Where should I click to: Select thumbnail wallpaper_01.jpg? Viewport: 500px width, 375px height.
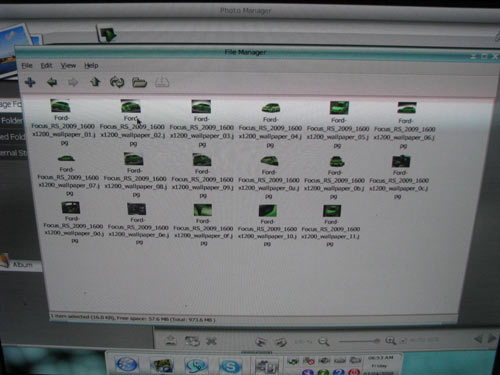[60, 106]
